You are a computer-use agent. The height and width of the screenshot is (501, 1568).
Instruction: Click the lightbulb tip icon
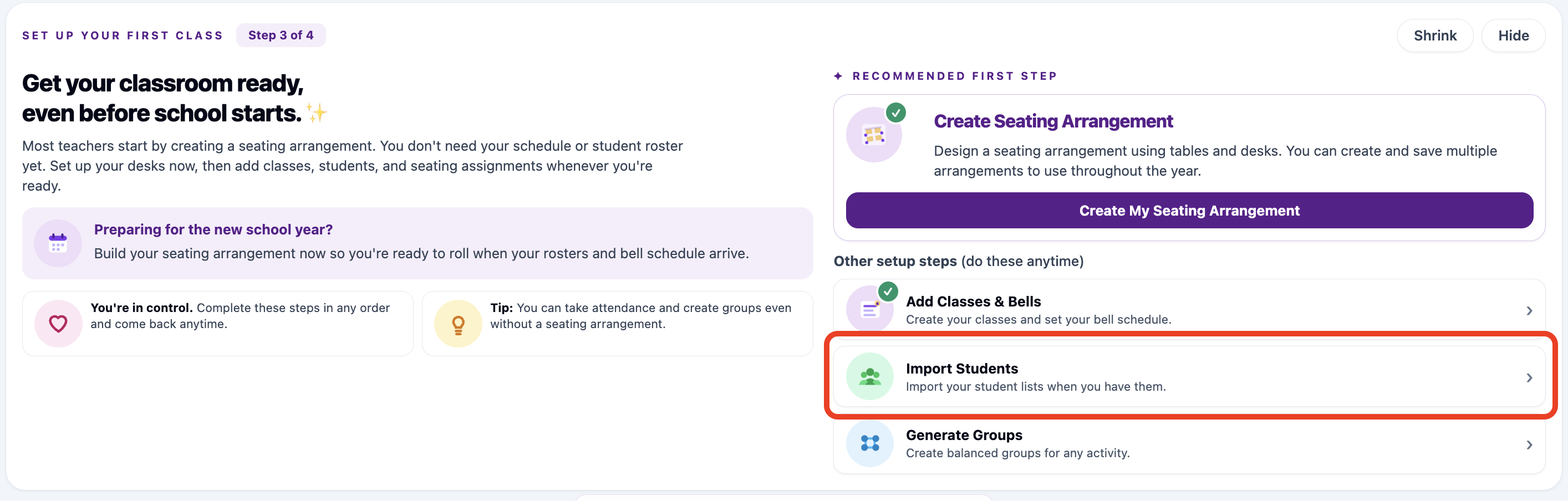tap(458, 323)
